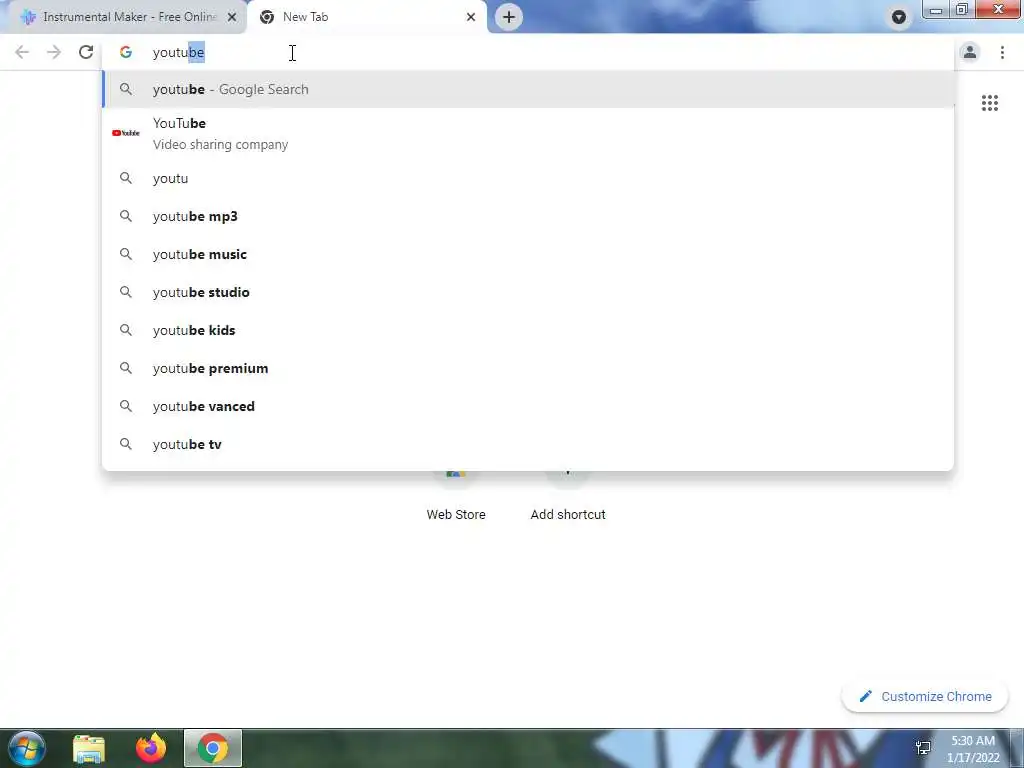1024x768 pixels.
Task: Select the 'youtube kids' suggestion
Action: coord(528,330)
